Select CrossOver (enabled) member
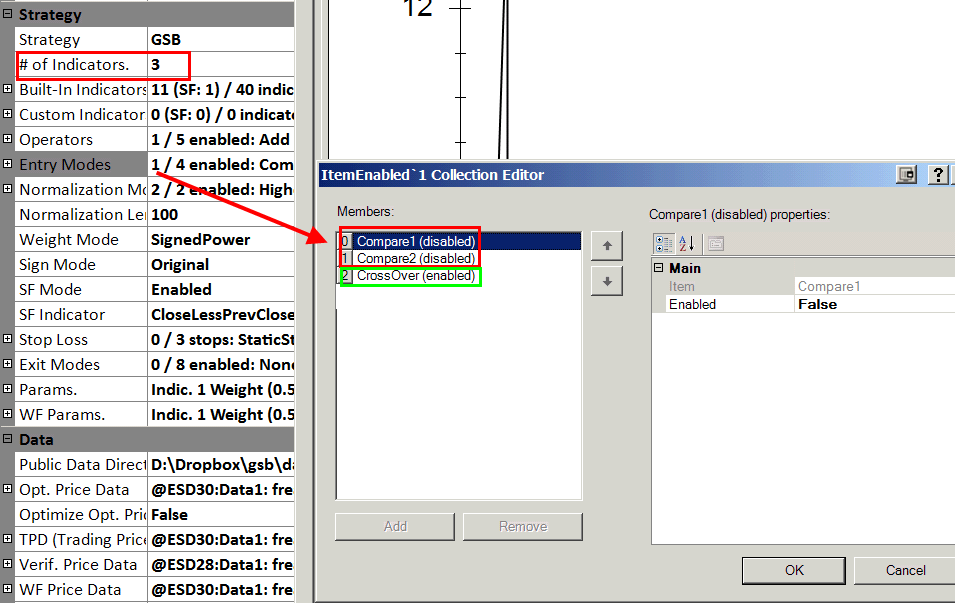This screenshot has width=955, height=603. (415, 276)
